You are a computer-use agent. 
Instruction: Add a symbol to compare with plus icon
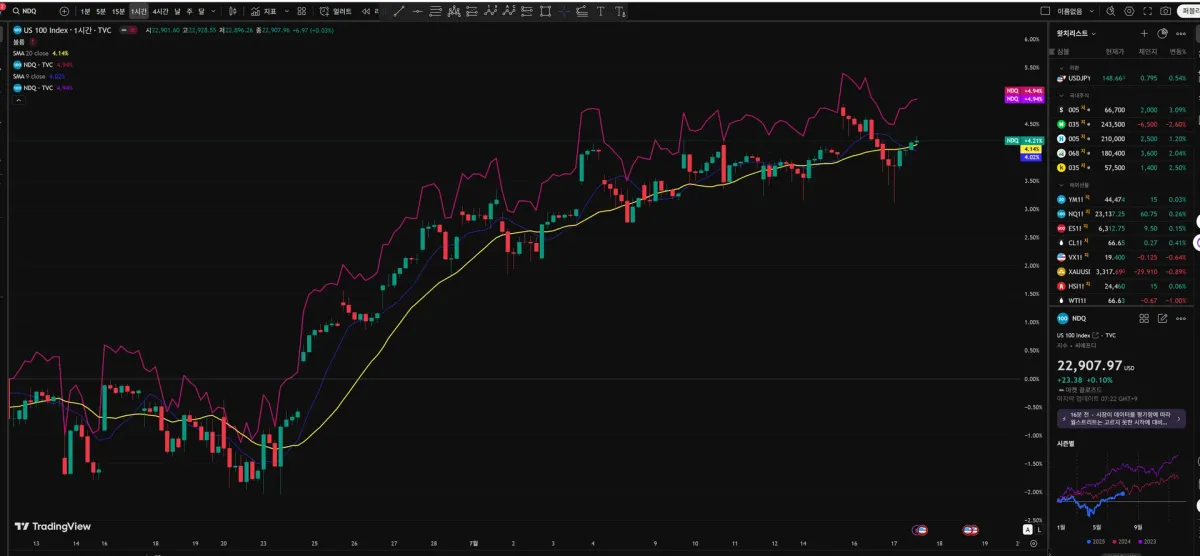tap(64, 11)
